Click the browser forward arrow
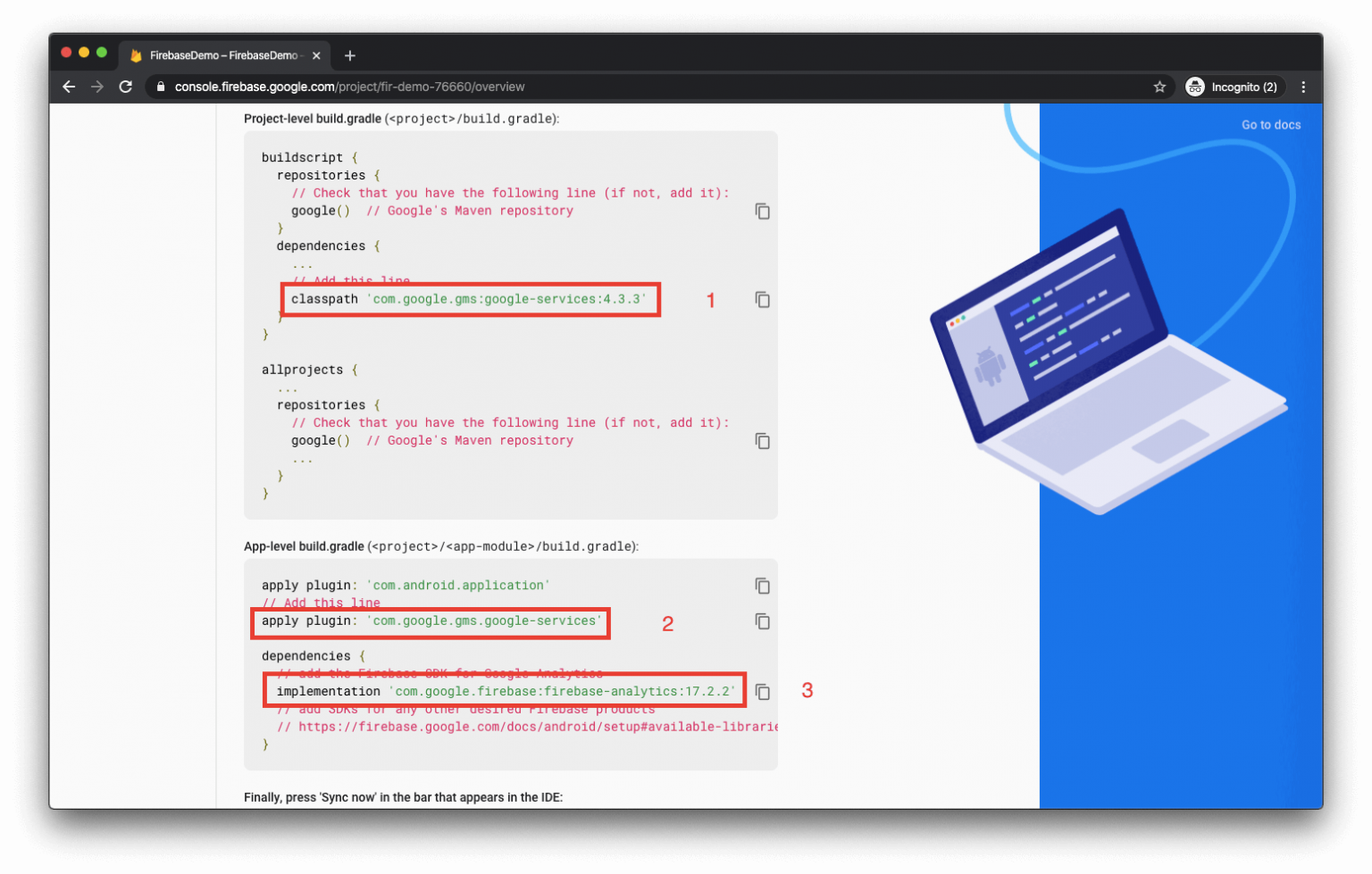The image size is (1372, 874). pyautogui.click(x=97, y=87)
